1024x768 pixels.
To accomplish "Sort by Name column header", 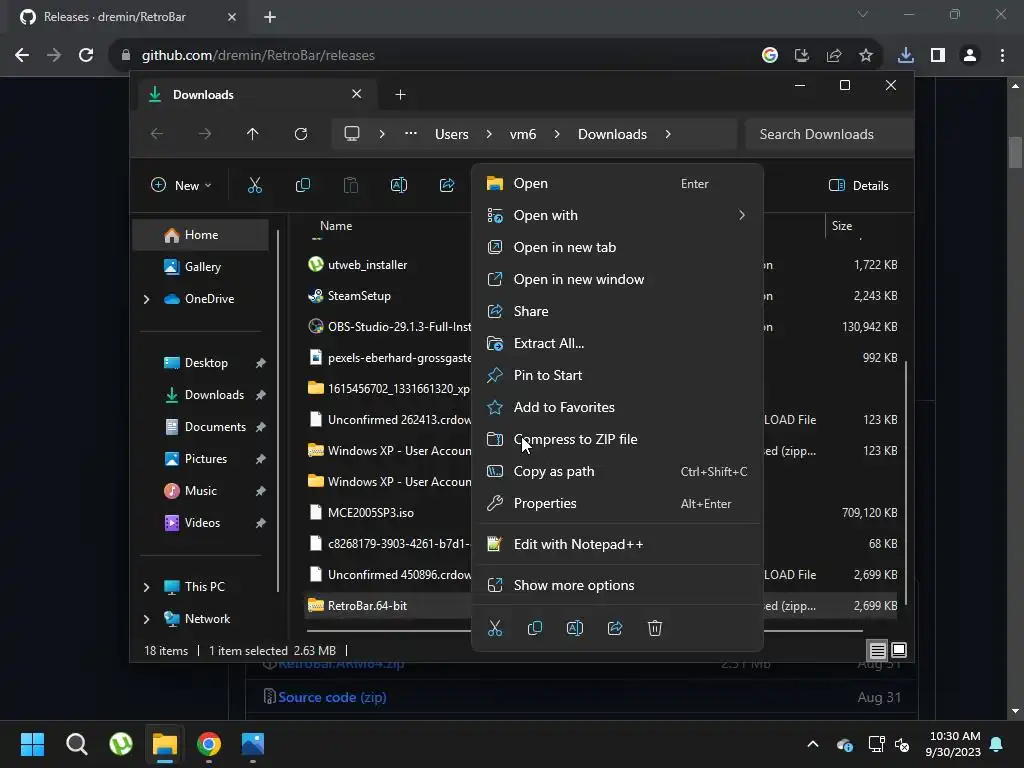I will pyautogui.click(x=336, y=226).
